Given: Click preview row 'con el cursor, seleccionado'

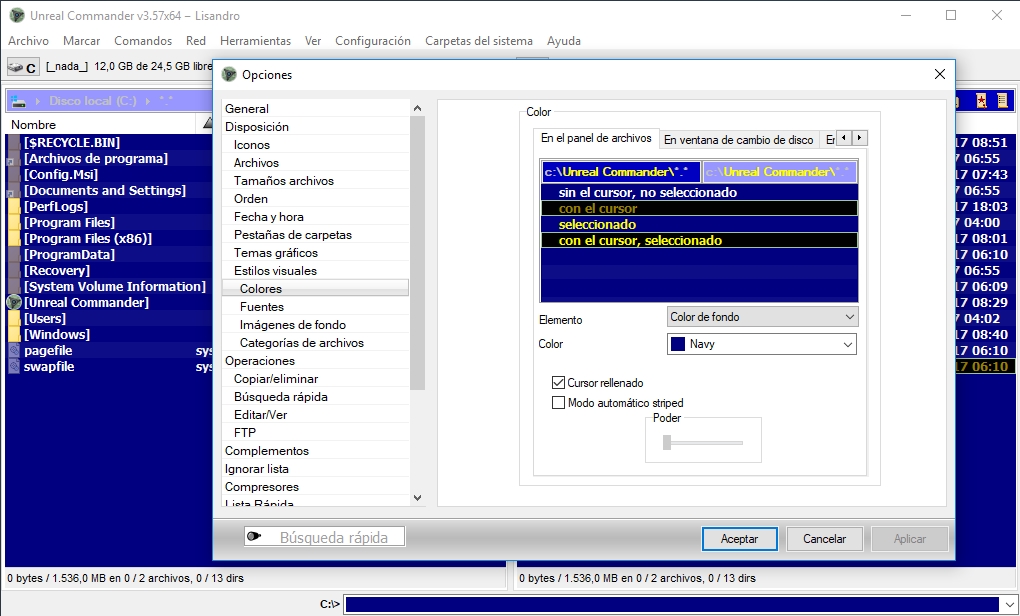Looking at the screenshot, I should coord(699,241).
